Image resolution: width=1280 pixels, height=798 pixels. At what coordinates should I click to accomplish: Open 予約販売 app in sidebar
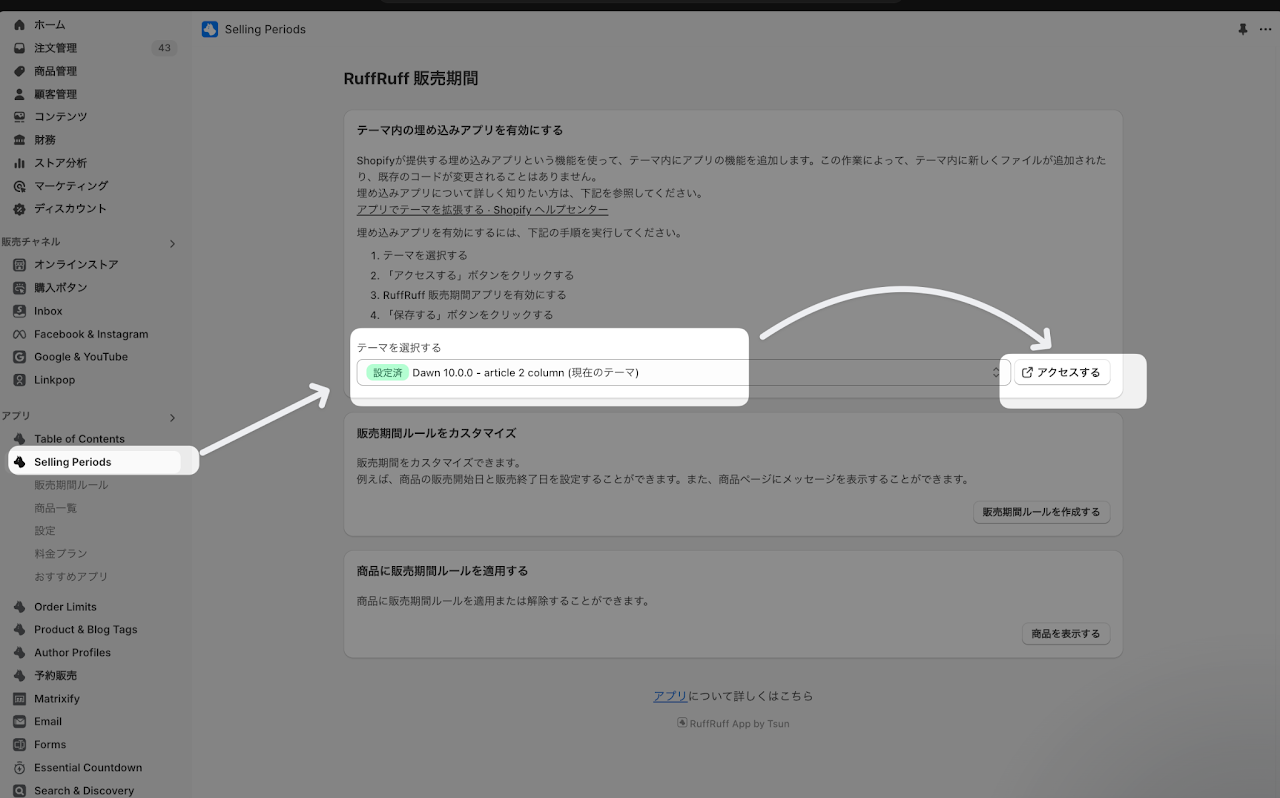pos(55,676)
